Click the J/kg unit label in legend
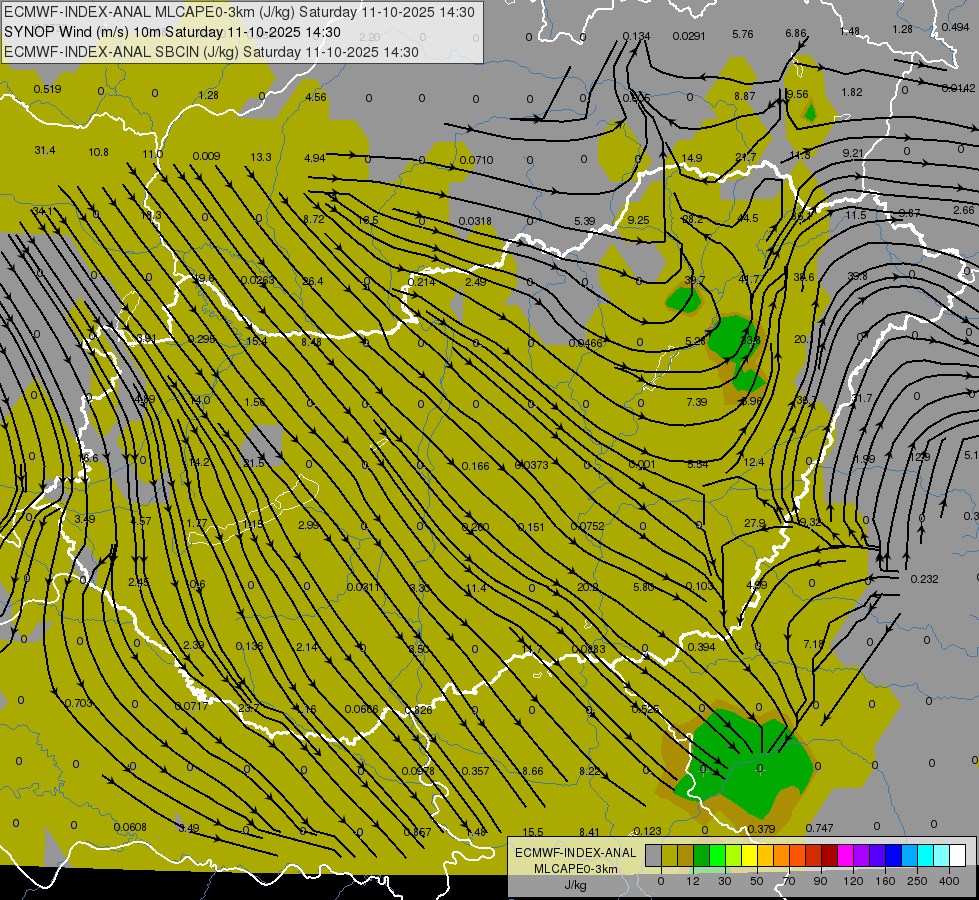The height and width of the screenshot is (900, 979). [575, 885]
